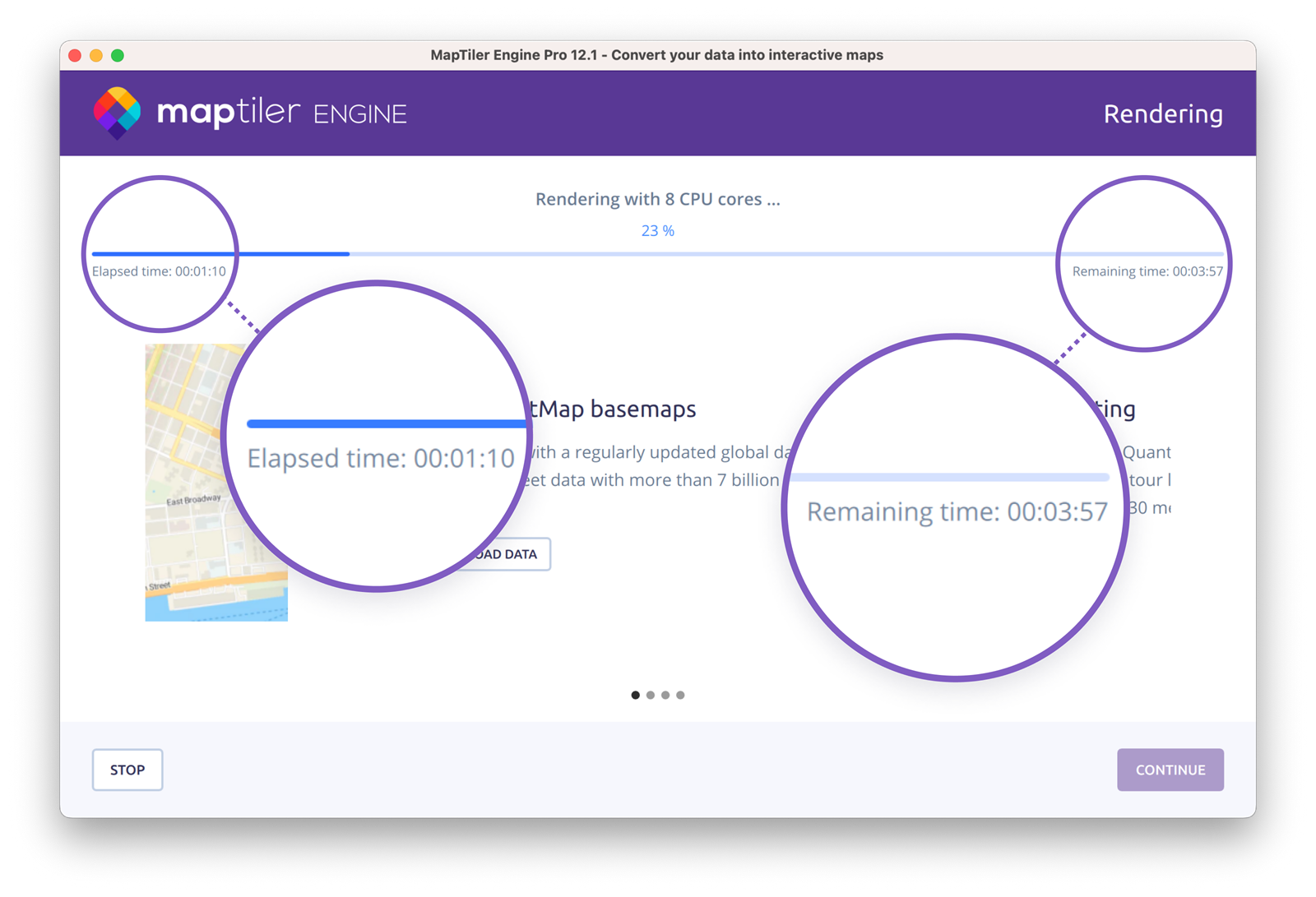Viewport: 1316px width, 897px height.
Task: Minimize the window using the yellow button
Action: (96, 55)
